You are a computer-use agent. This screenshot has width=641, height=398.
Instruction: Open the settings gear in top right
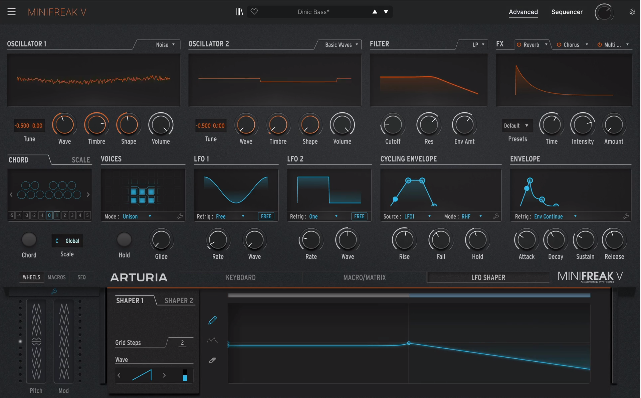[x=632, y=12]
